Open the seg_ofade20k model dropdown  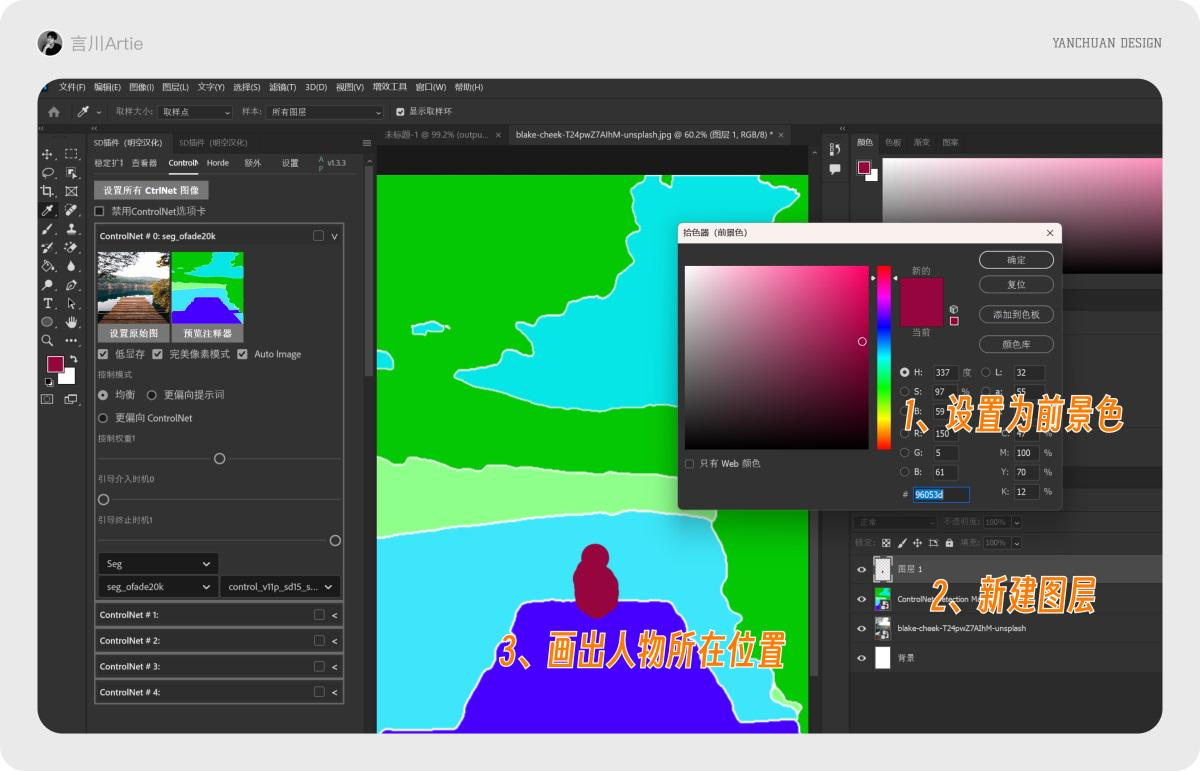[x=157, y=587]
